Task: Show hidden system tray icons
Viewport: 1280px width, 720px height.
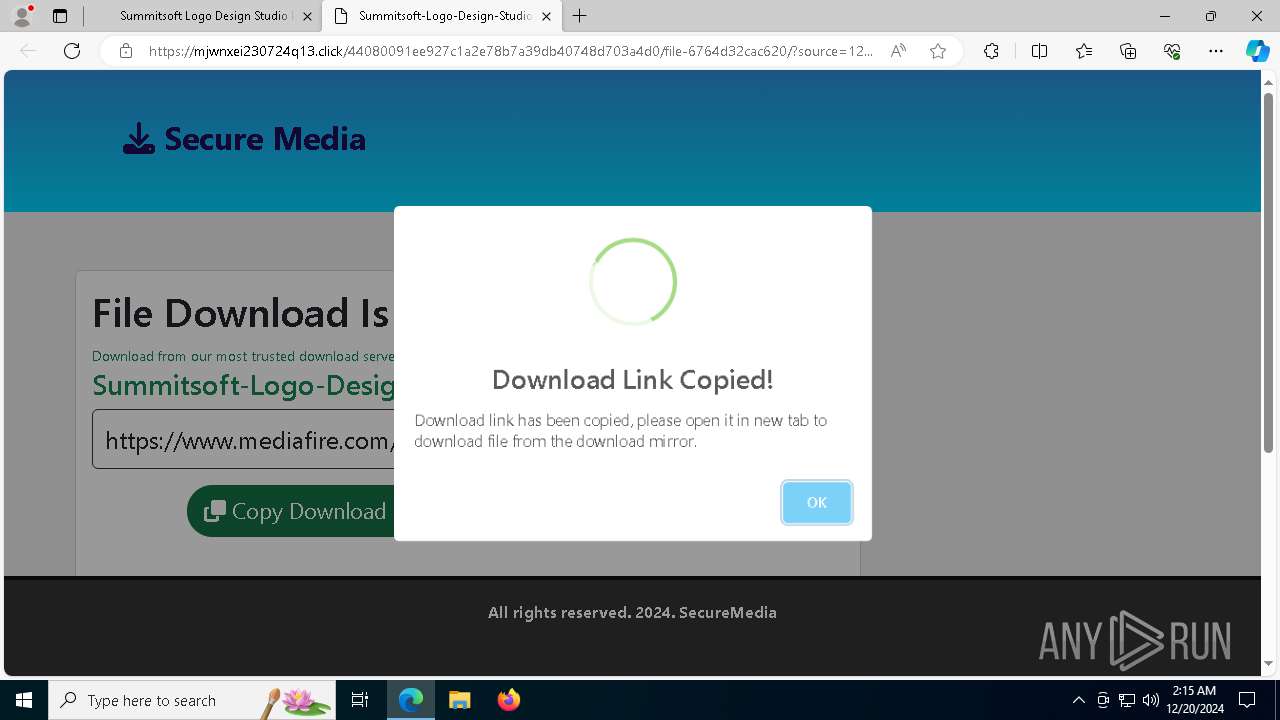Action: click(1078, 700)
